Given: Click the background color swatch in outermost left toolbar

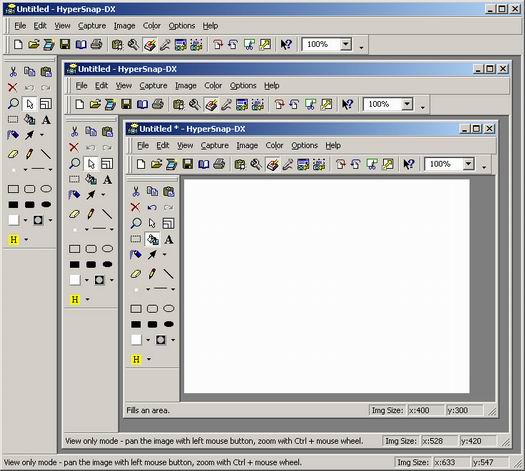Looking at the screenshot, I should 38,220.
